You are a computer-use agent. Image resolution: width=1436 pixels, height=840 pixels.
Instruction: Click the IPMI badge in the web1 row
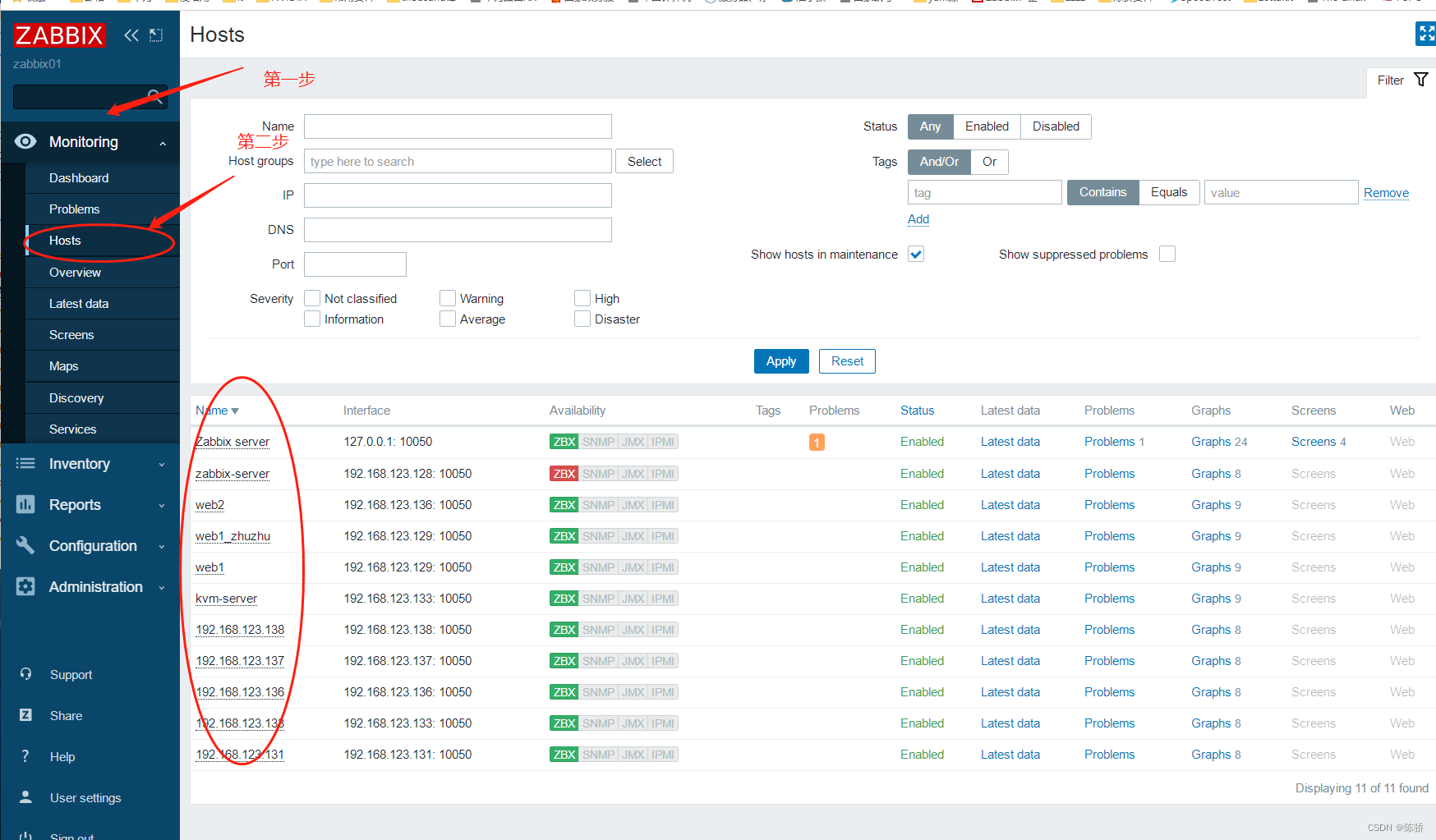click(663, 567)
